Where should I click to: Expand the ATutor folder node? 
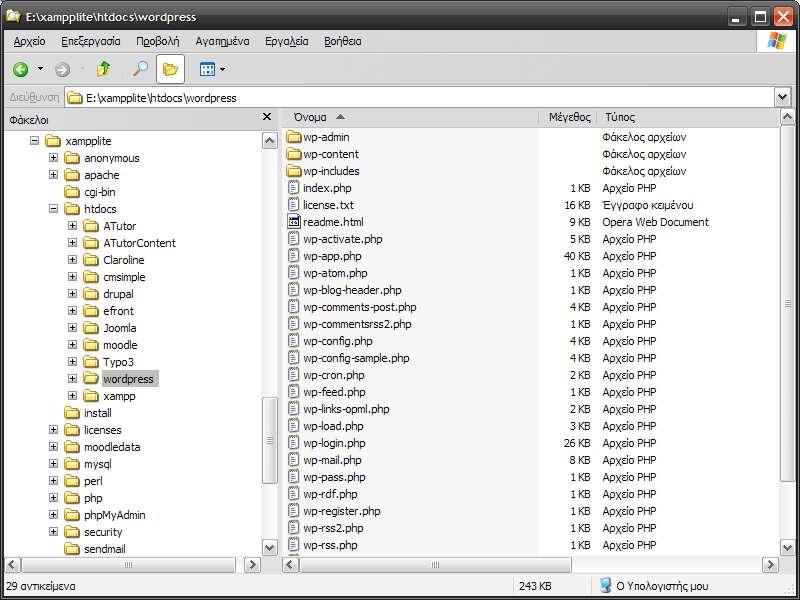72,226
